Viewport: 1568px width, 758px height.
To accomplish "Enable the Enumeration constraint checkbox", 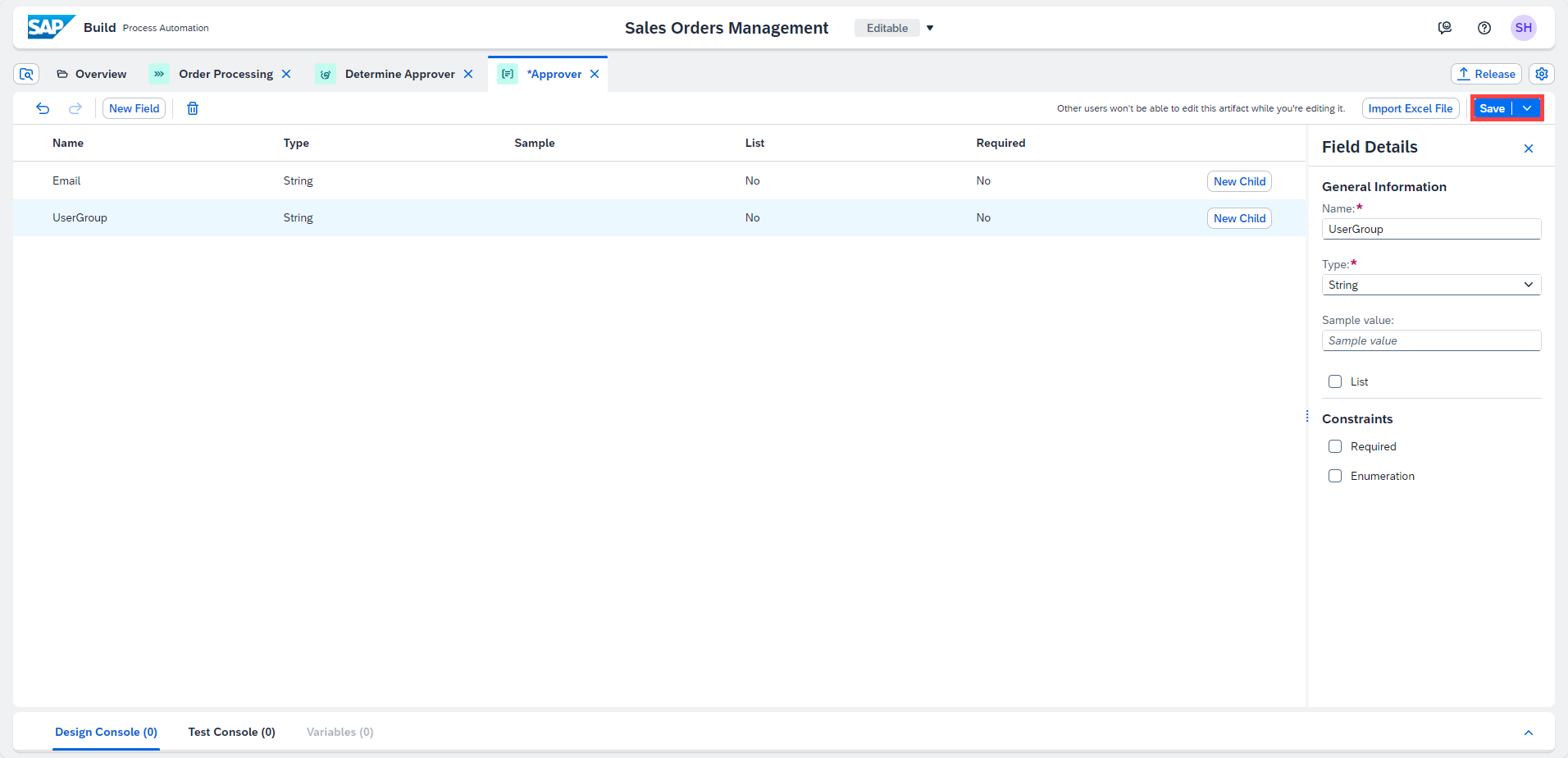I will tap(1335, 476).
